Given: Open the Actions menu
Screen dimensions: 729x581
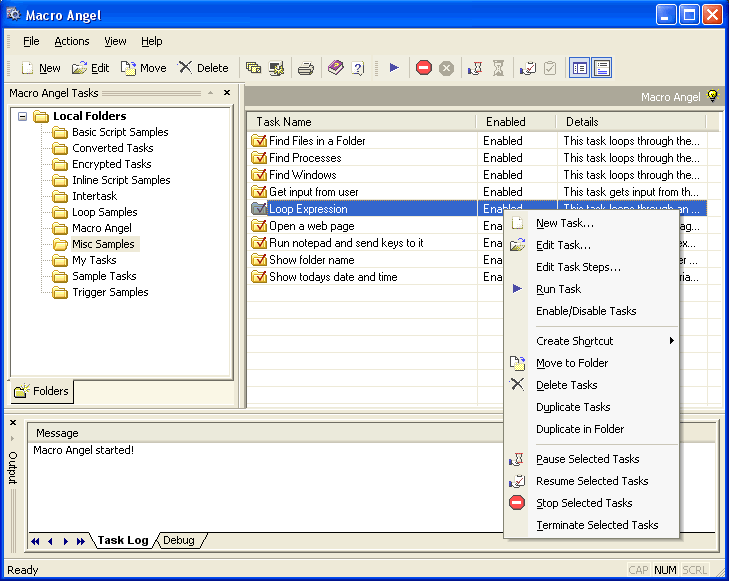Looking at the screenshot, I should coord(72,41).
